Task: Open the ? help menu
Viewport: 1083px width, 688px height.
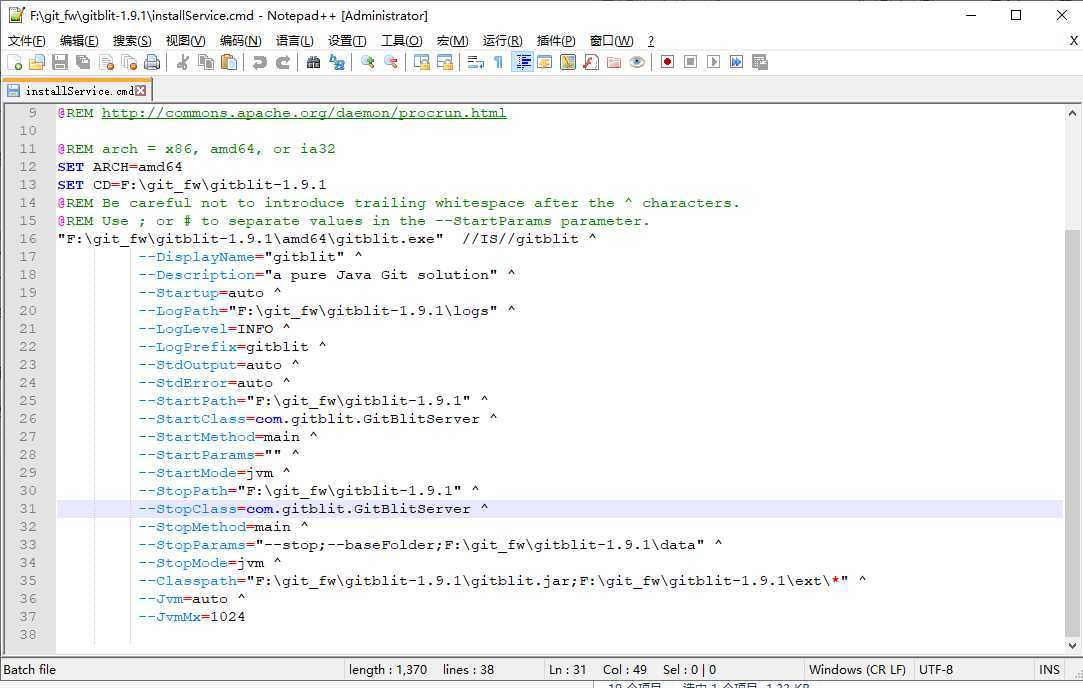Action: pyautogui.click(x=651, y=41)
